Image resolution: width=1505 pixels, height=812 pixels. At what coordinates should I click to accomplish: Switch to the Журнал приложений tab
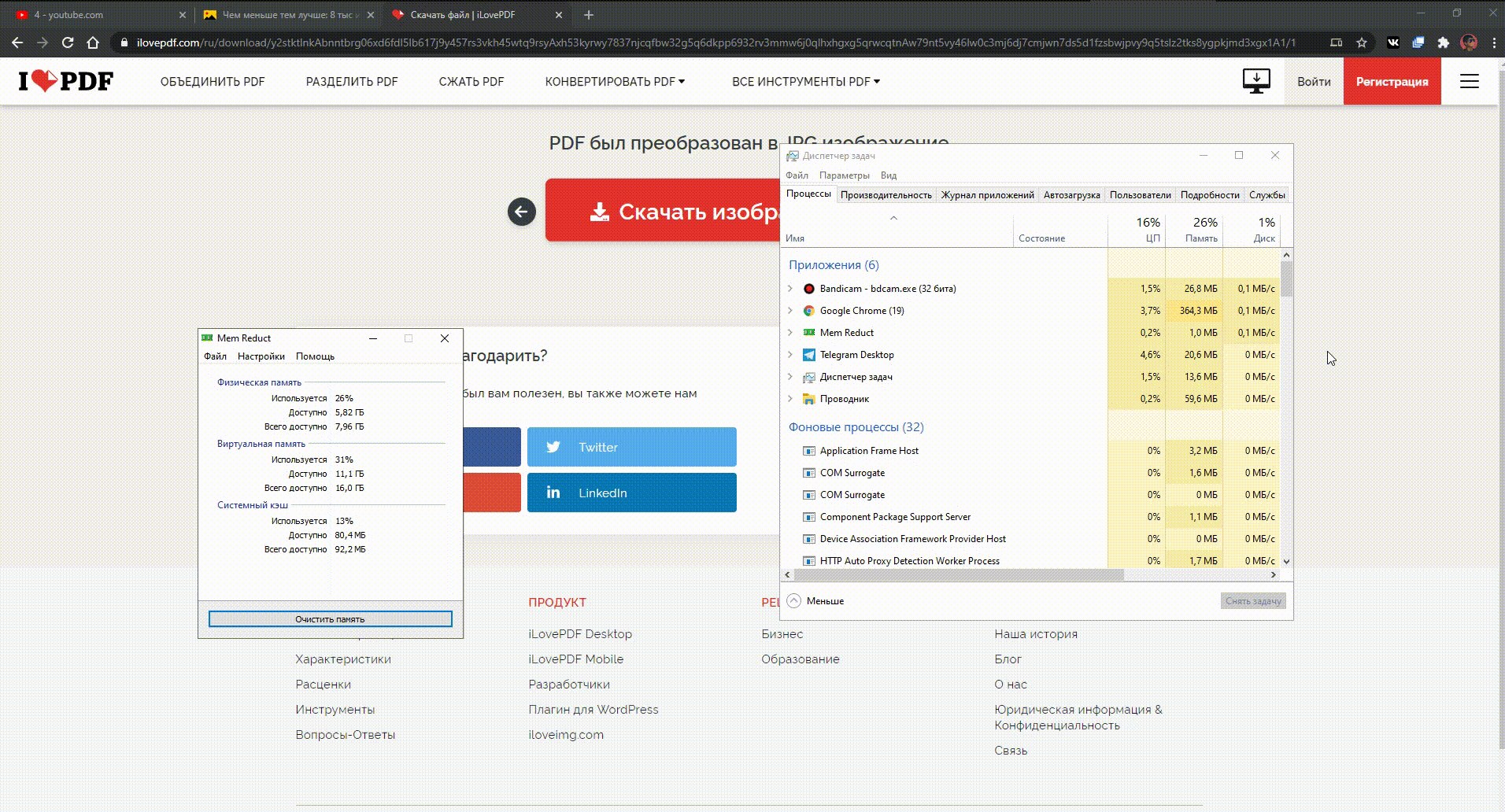click(x=987, y=195)
